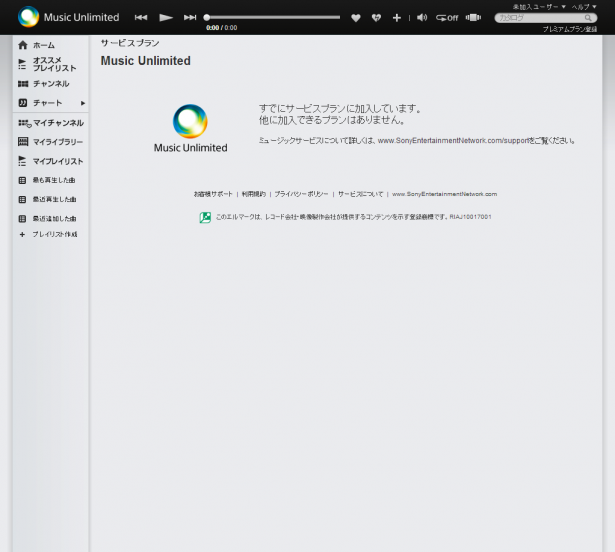The width and height of the screenshot is (615, 552).
Task: Click プレイリスト作成 to create a playlist
Action: (55, 234)
